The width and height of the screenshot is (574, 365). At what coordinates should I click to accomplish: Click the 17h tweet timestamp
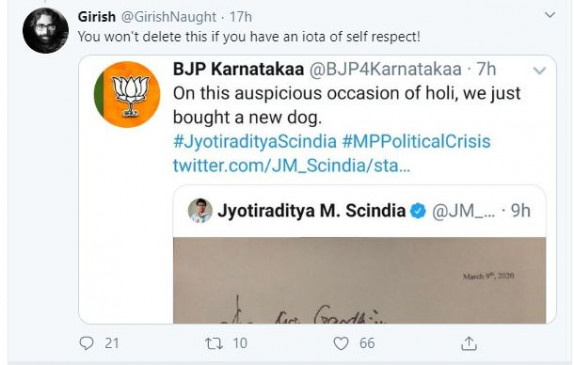pyautogui.click(x=241, y=17)
